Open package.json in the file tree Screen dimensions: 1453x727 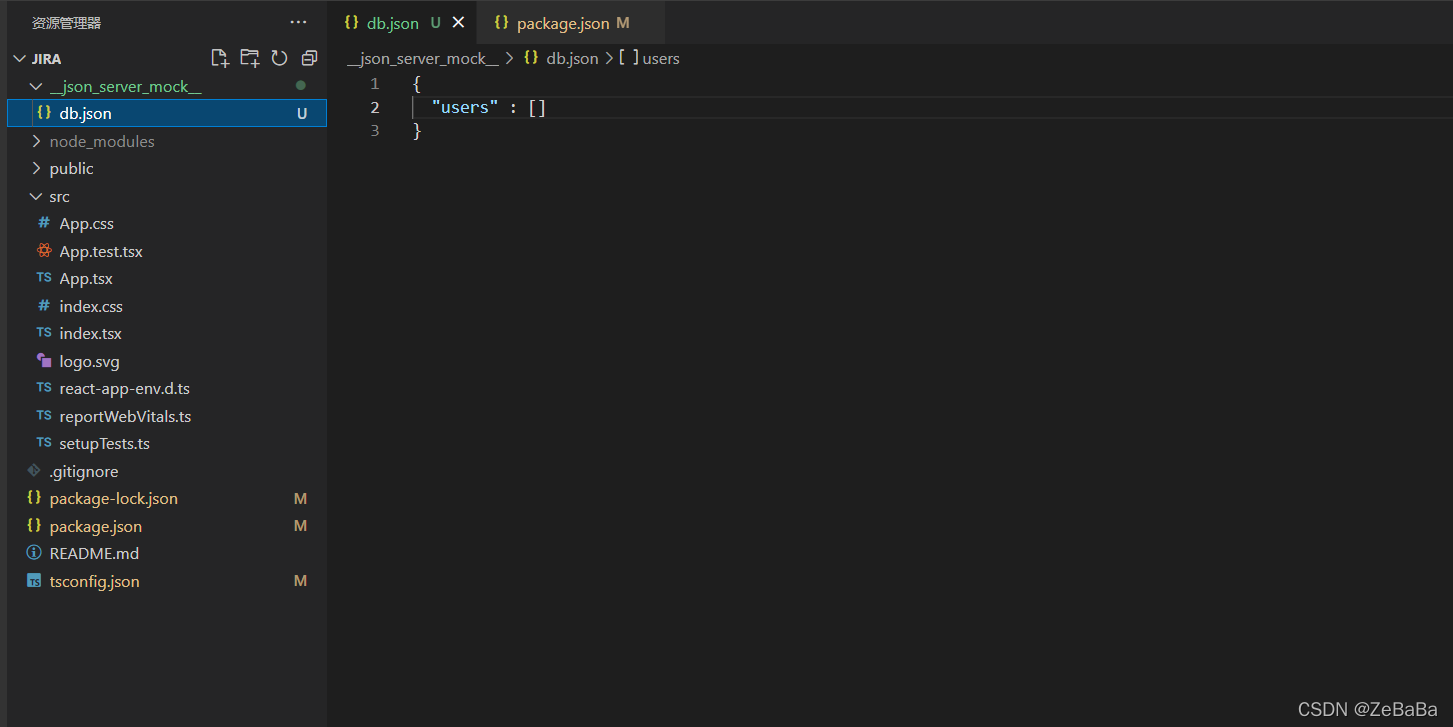coord(167,526)
